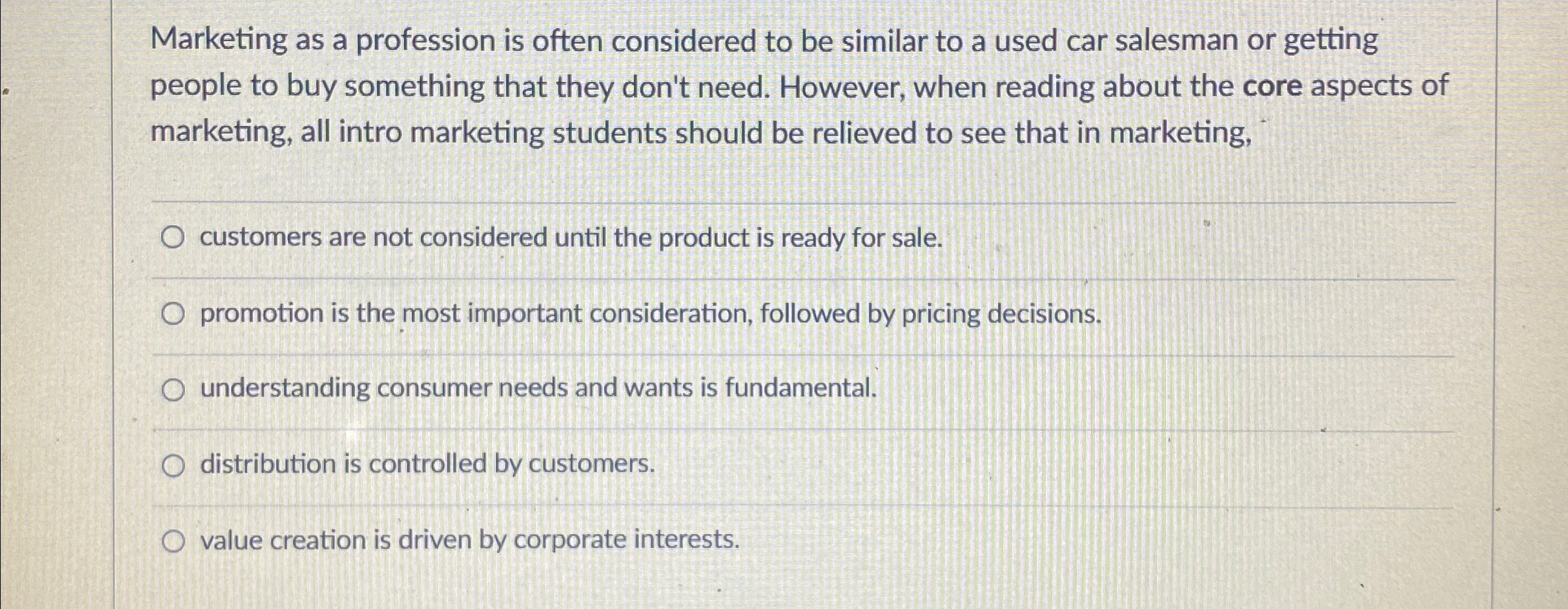Click the bold word 'core' in question
The height and width of the screenshot is (609, 1568).
1272,87
